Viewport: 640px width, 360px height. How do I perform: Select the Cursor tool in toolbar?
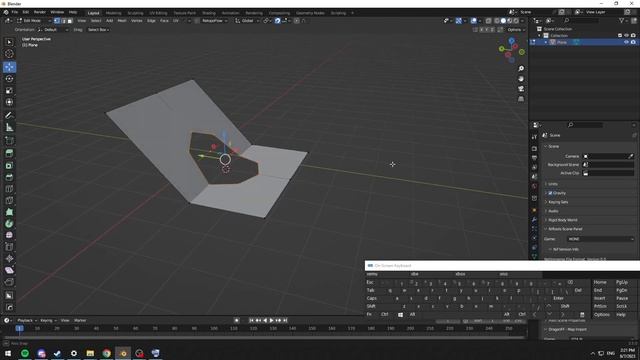click(x=9, y=54)
